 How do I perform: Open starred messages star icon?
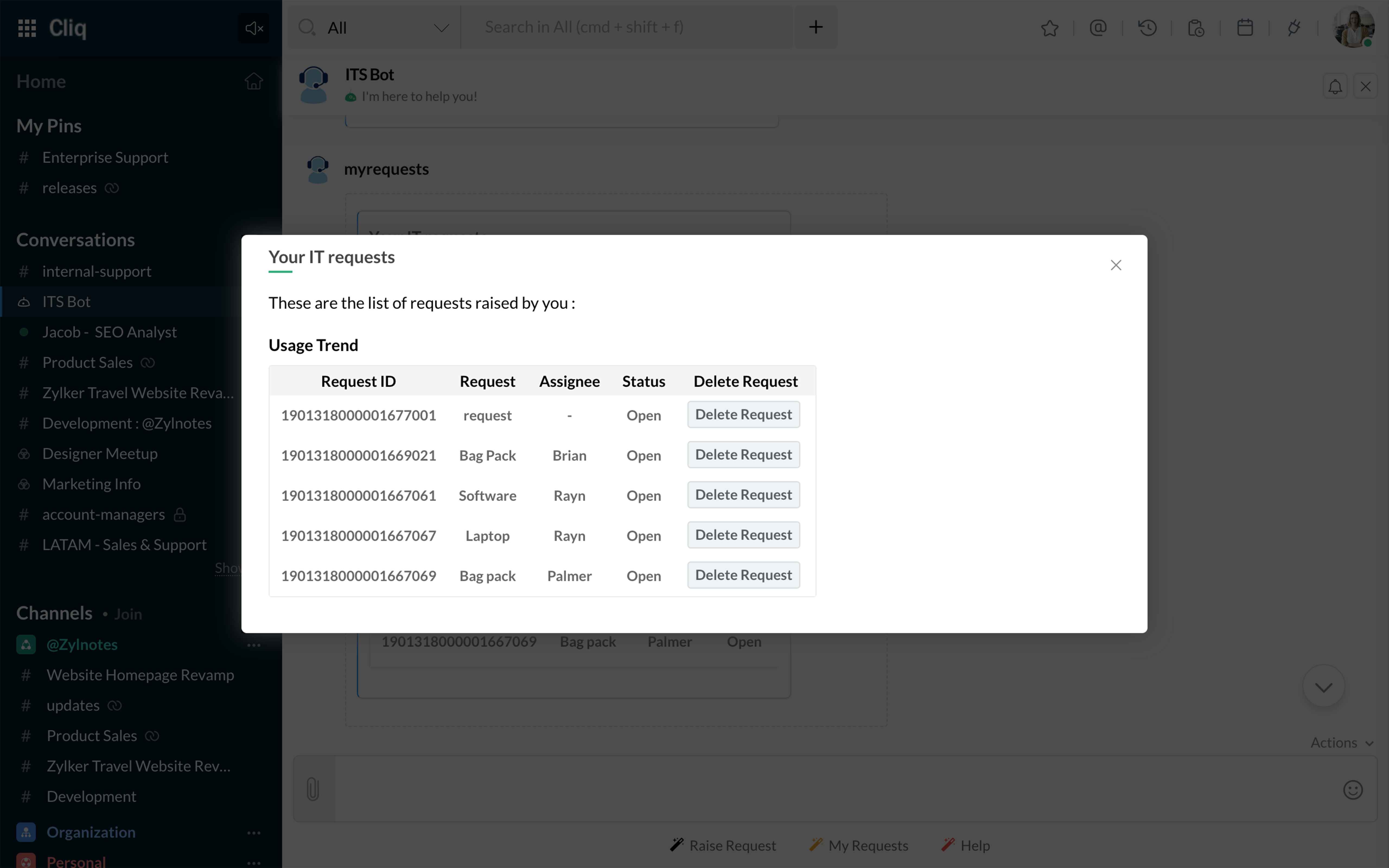tap(1049, 28)
